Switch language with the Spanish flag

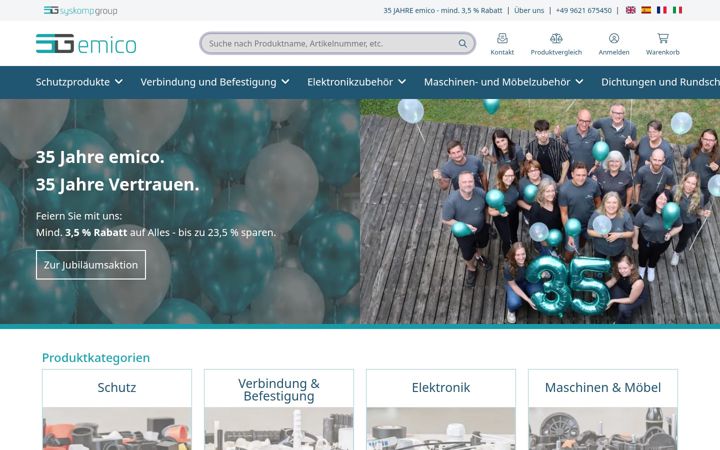tap(646, 10)
